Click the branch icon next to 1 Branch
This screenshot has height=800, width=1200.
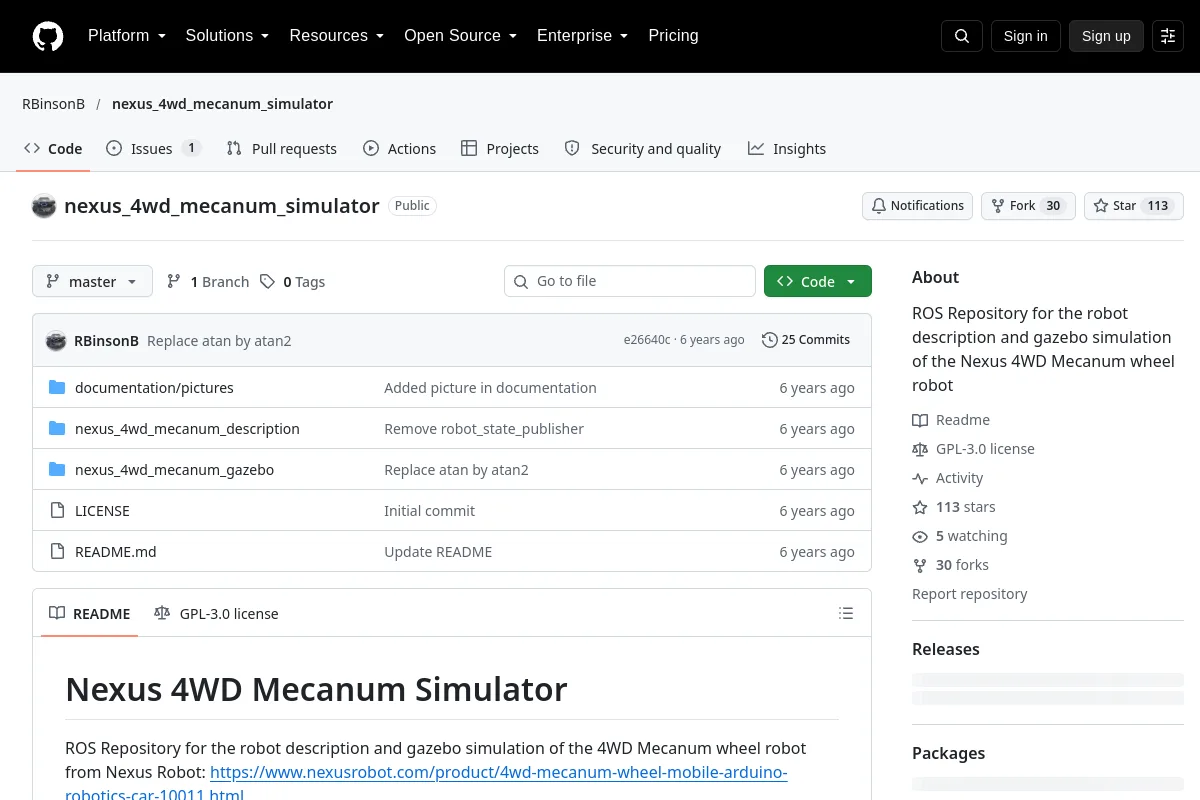(174, 282)
